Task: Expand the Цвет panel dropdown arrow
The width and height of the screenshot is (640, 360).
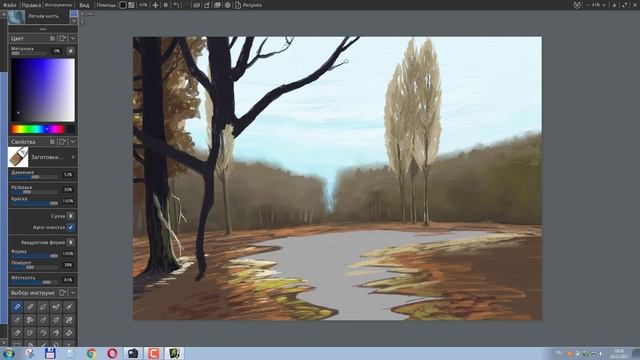Action: [x=73, y=38]
